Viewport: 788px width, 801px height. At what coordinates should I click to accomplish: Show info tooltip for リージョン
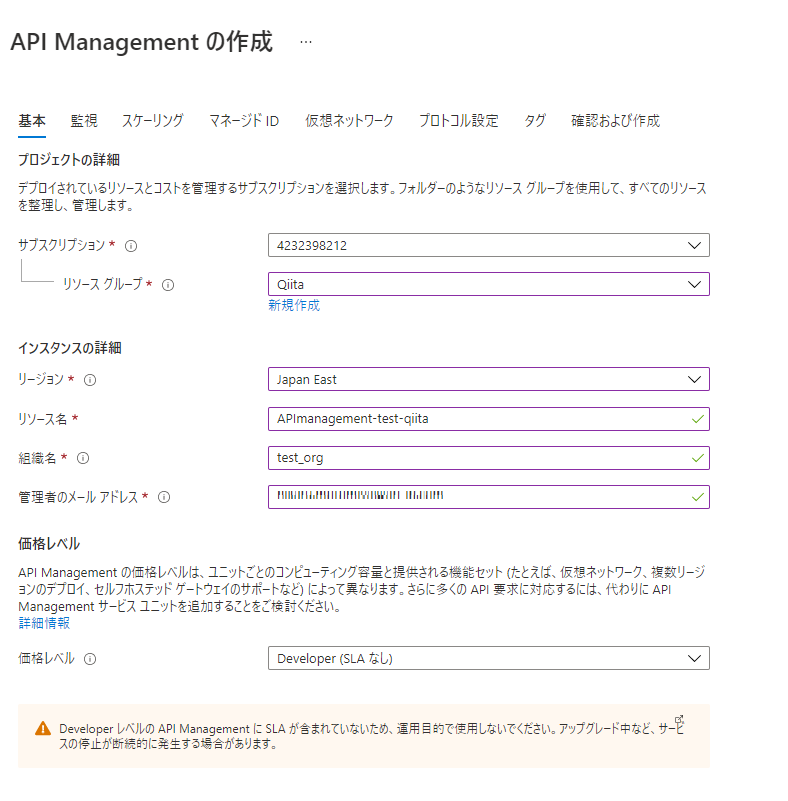coord(90,380)
